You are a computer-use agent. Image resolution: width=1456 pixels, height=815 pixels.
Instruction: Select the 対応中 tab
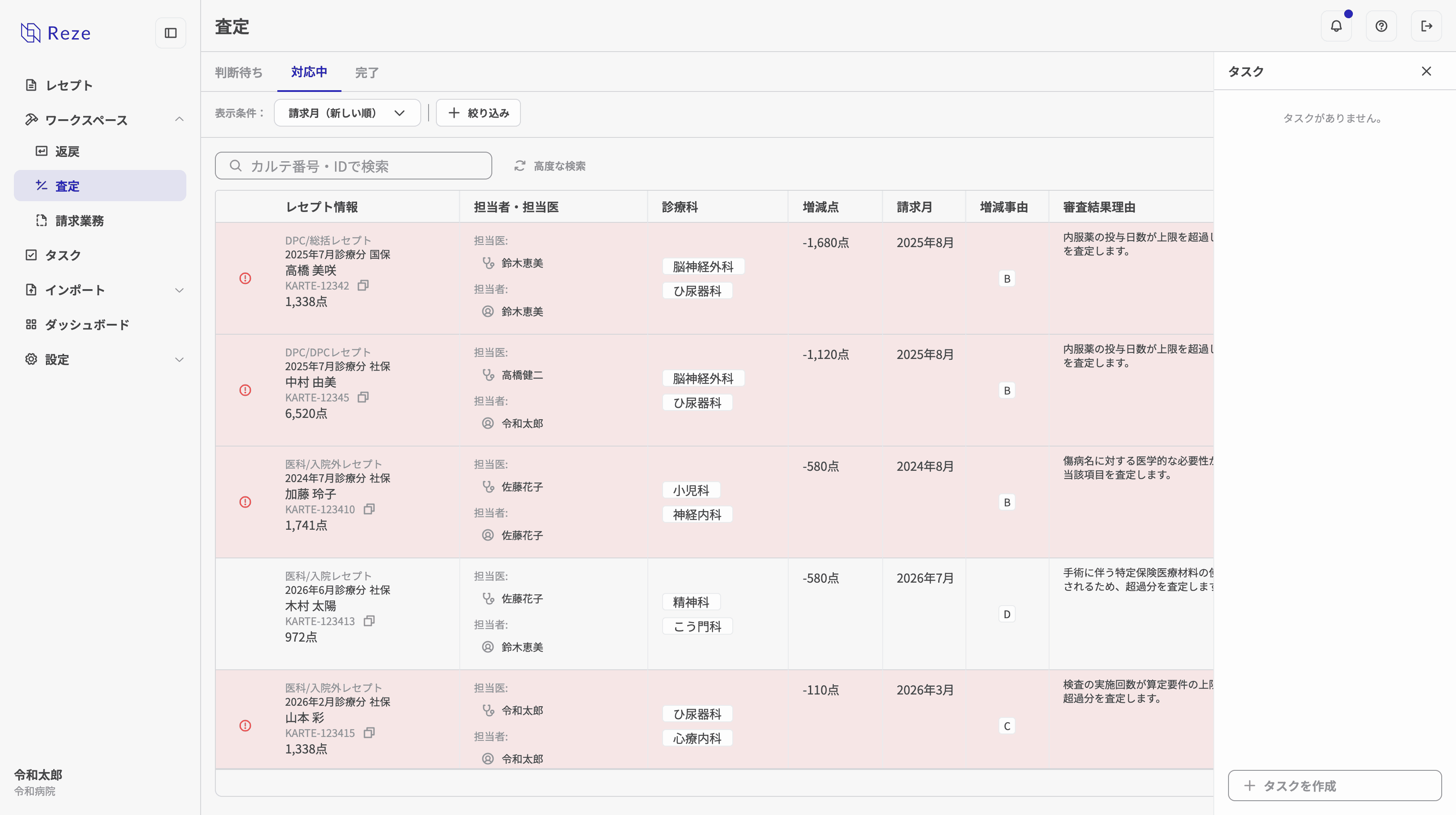click(x=309, y=72)
